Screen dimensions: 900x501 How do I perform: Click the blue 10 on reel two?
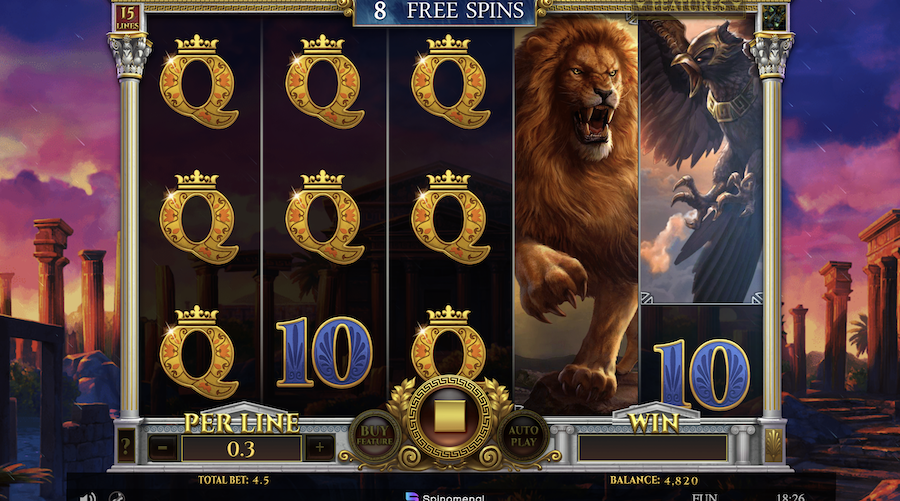pyautogui.click(x=324, y=351)
